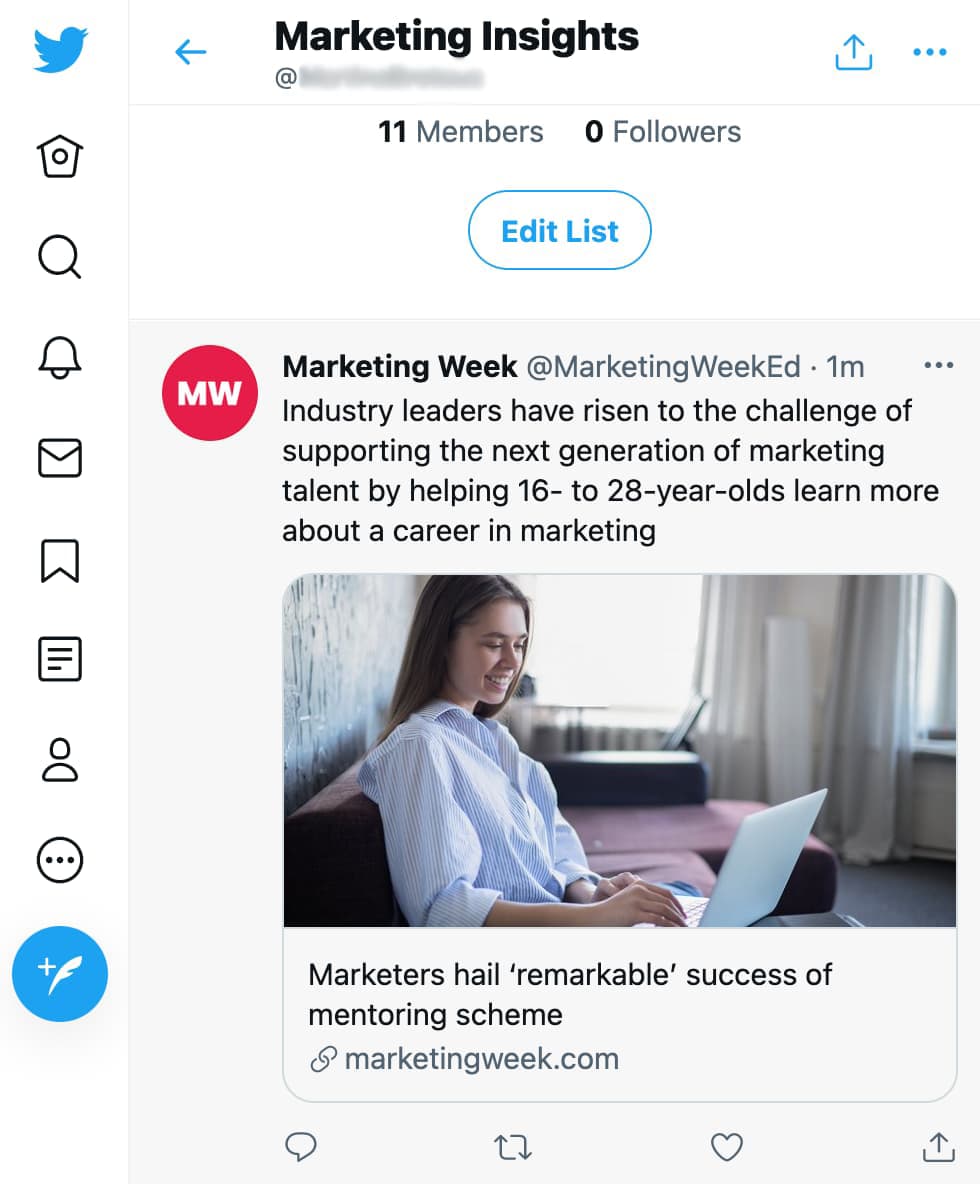The image size is (980, 1184).
Task: Open the Marketing Week profile avatar
Action: [x=210, y=393]
